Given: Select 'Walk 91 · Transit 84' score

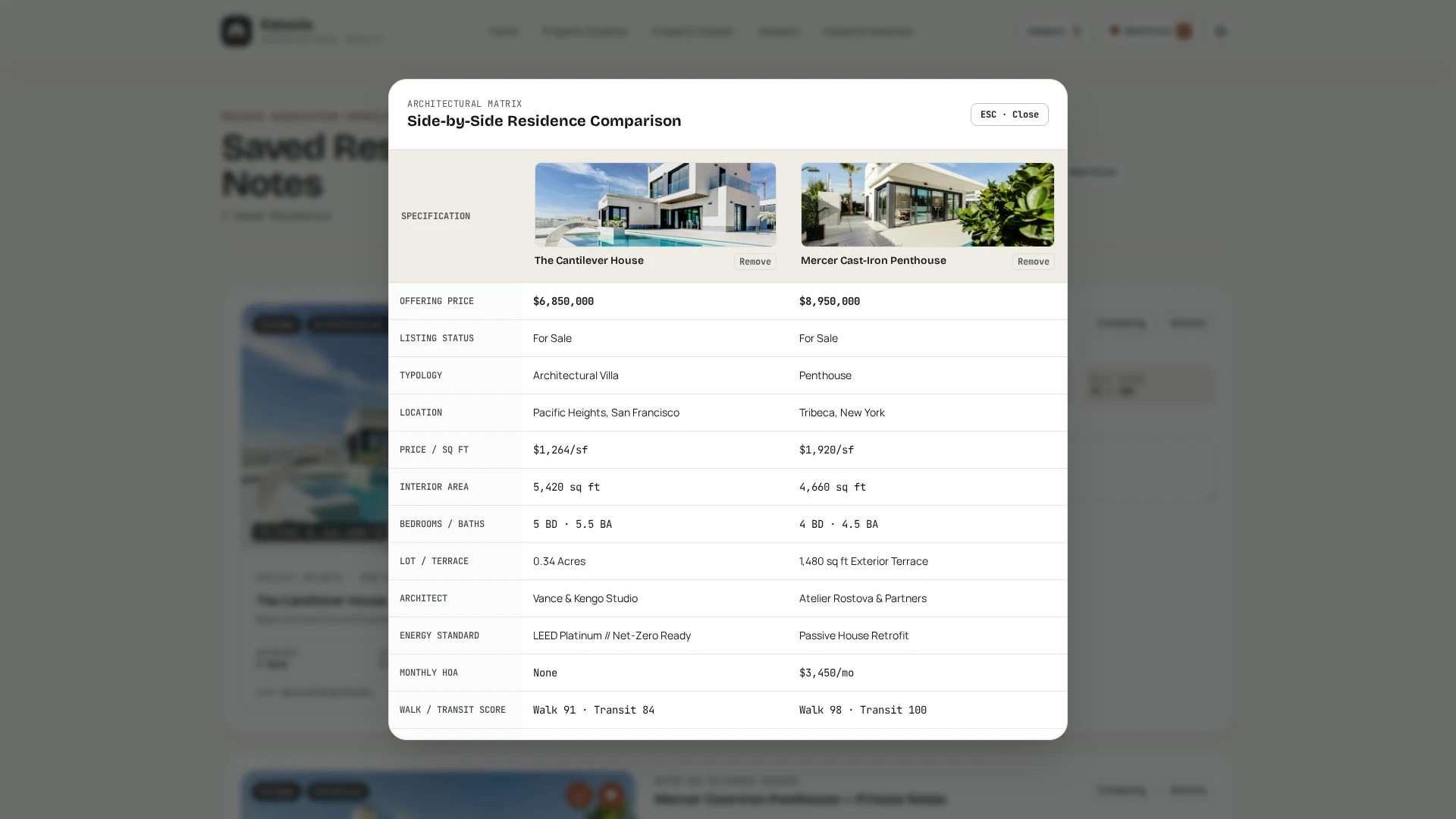Looking at the screenshot, I should [594, 710].
